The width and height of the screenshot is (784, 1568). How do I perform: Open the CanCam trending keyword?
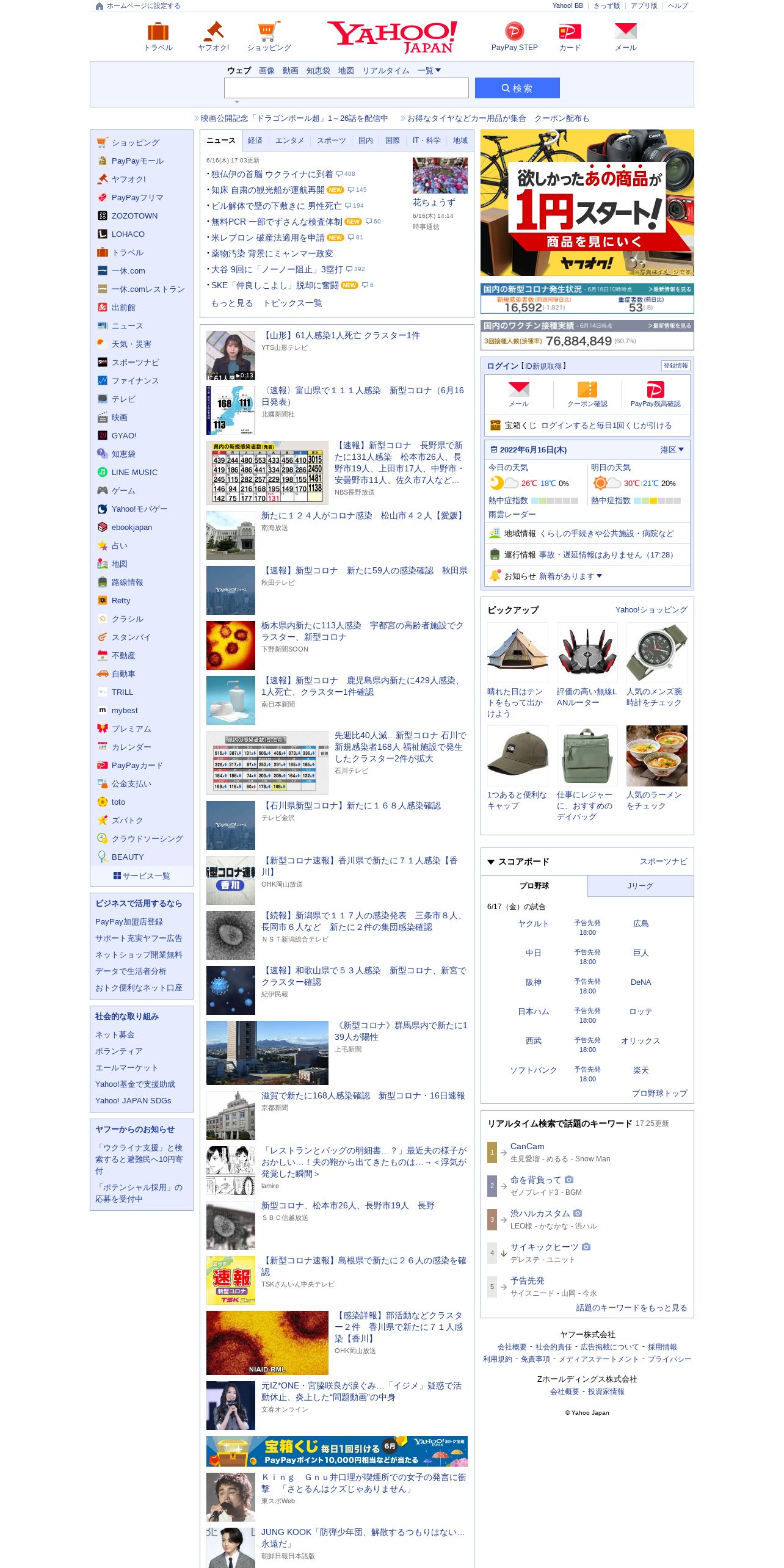[x=528, y=1147]
